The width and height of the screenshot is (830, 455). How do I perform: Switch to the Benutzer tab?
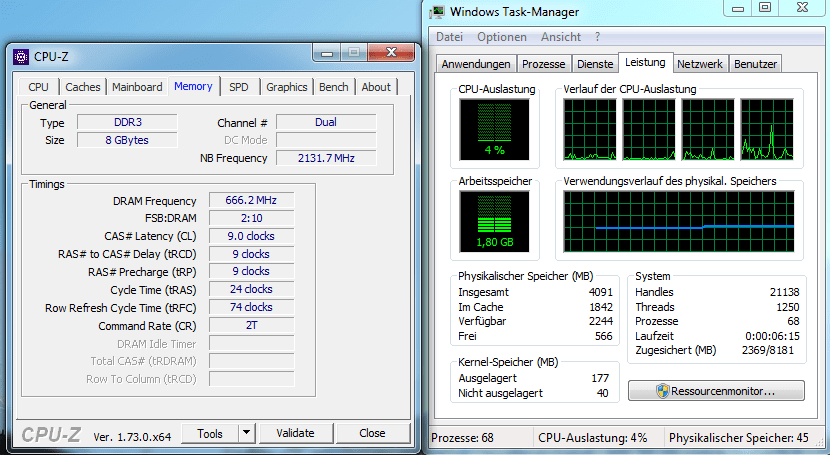(x=755, y=64)
